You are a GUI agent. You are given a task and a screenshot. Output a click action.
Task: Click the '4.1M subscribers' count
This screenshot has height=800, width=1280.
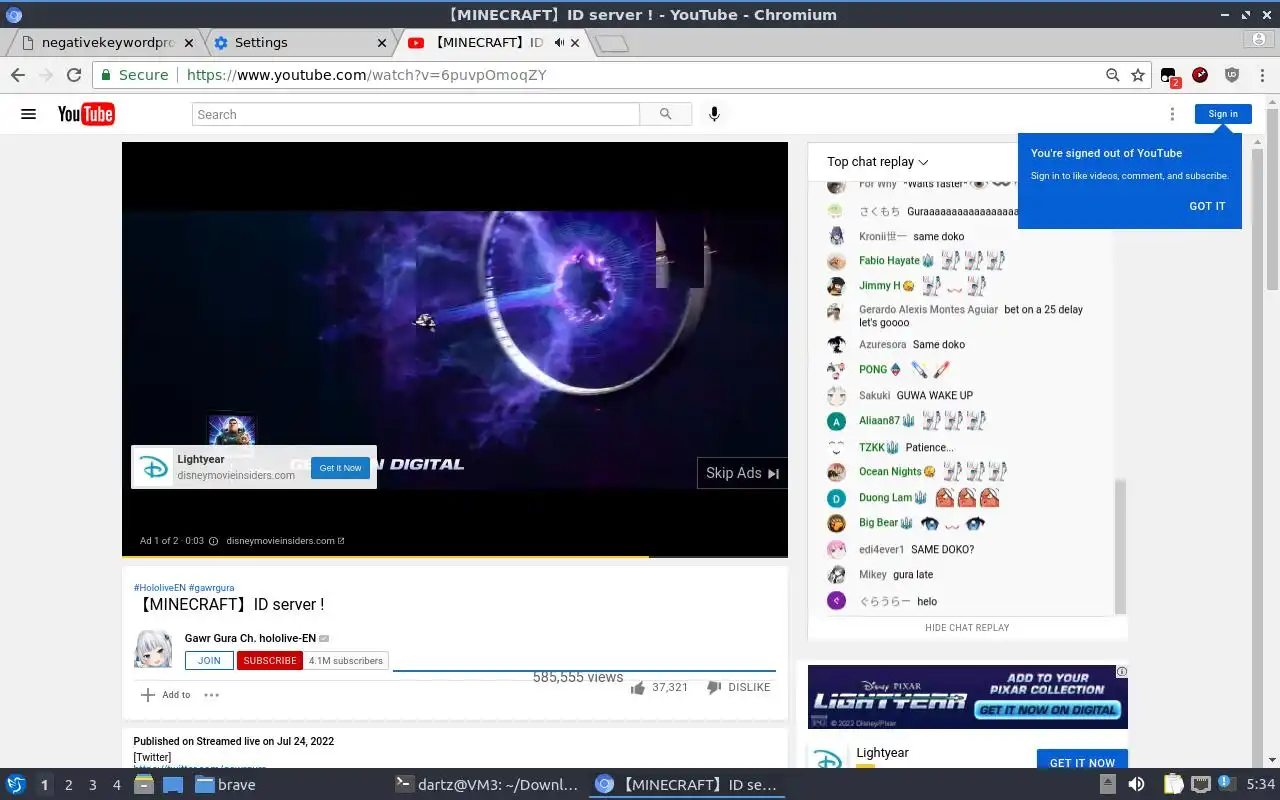coord(346,661)
